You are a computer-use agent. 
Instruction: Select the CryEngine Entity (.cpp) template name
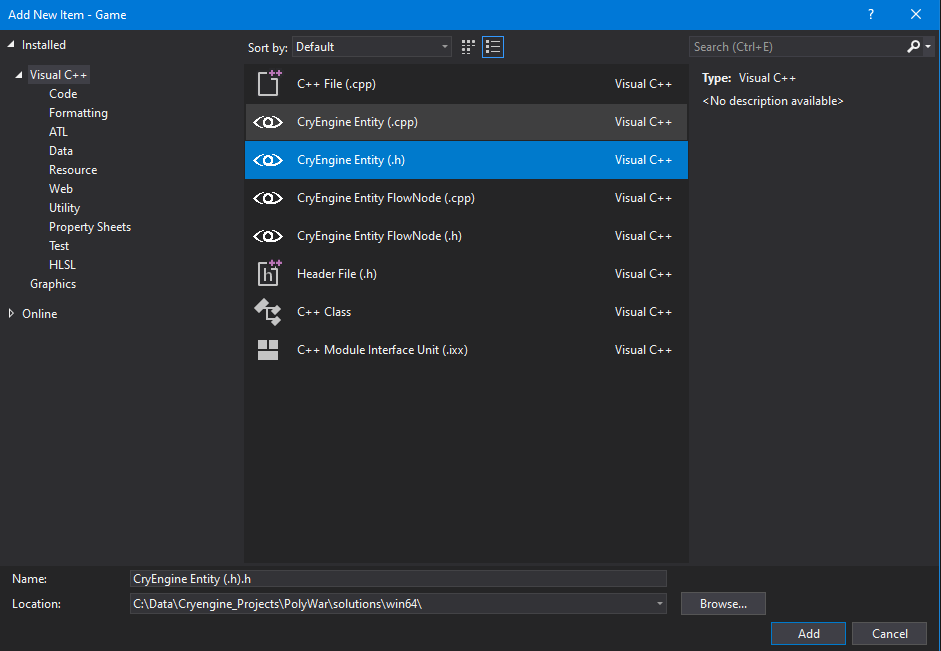point(357,122)
